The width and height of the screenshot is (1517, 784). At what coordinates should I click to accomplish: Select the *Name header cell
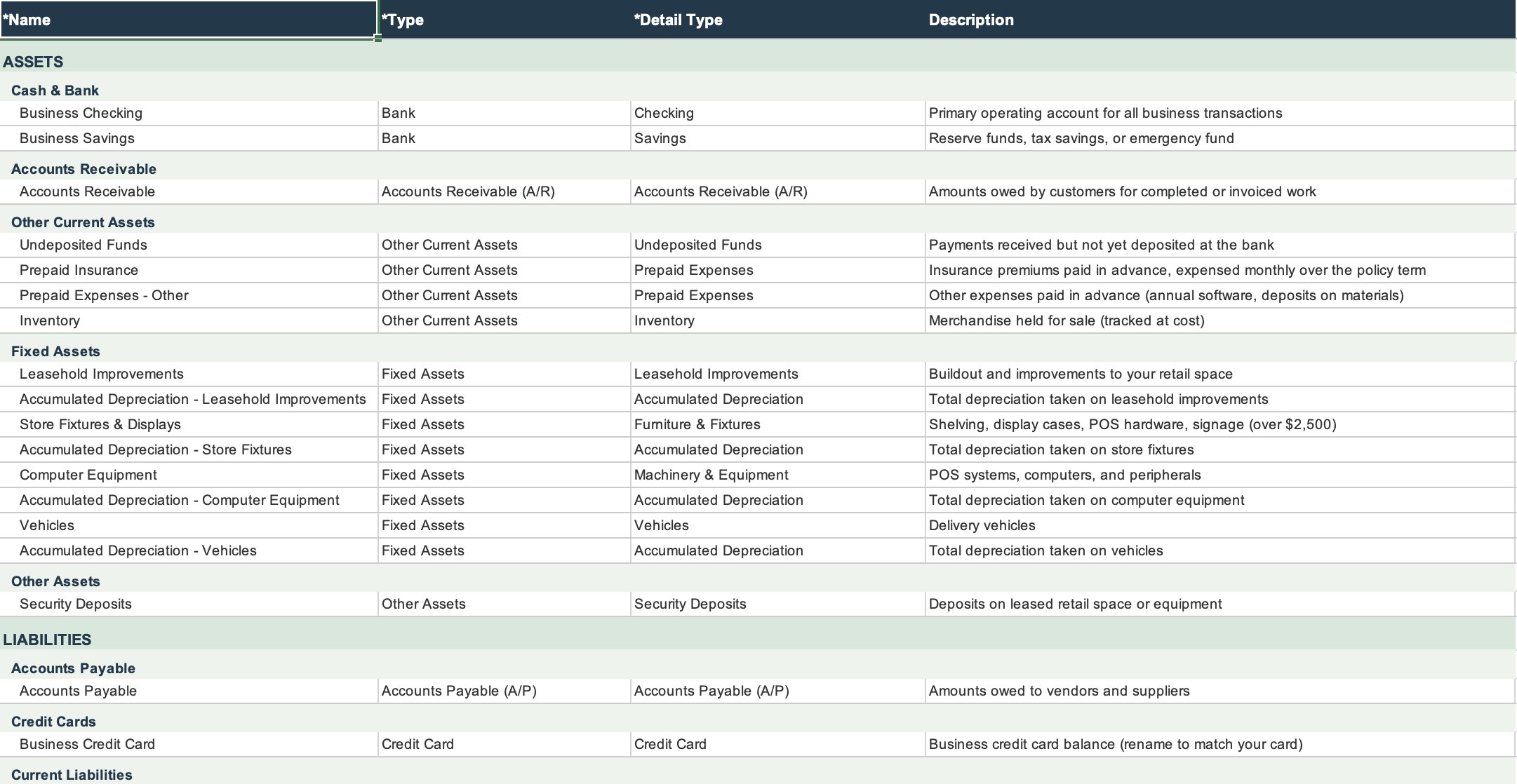[x=189, y=20]
